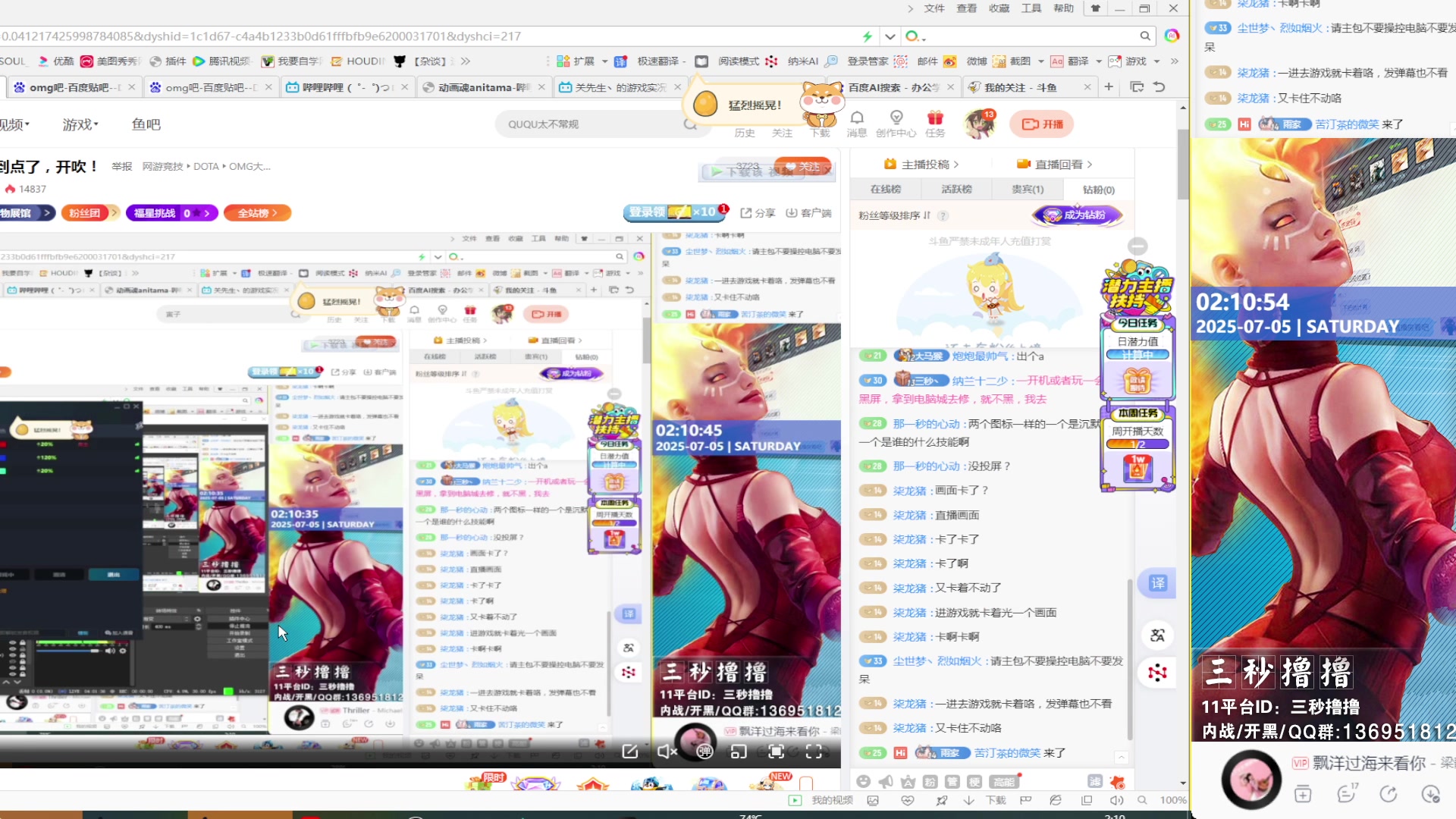Click the red flower gift icon in chat toolbar
This screenshot has height=819, width=1456.
tap(1117, 782)
